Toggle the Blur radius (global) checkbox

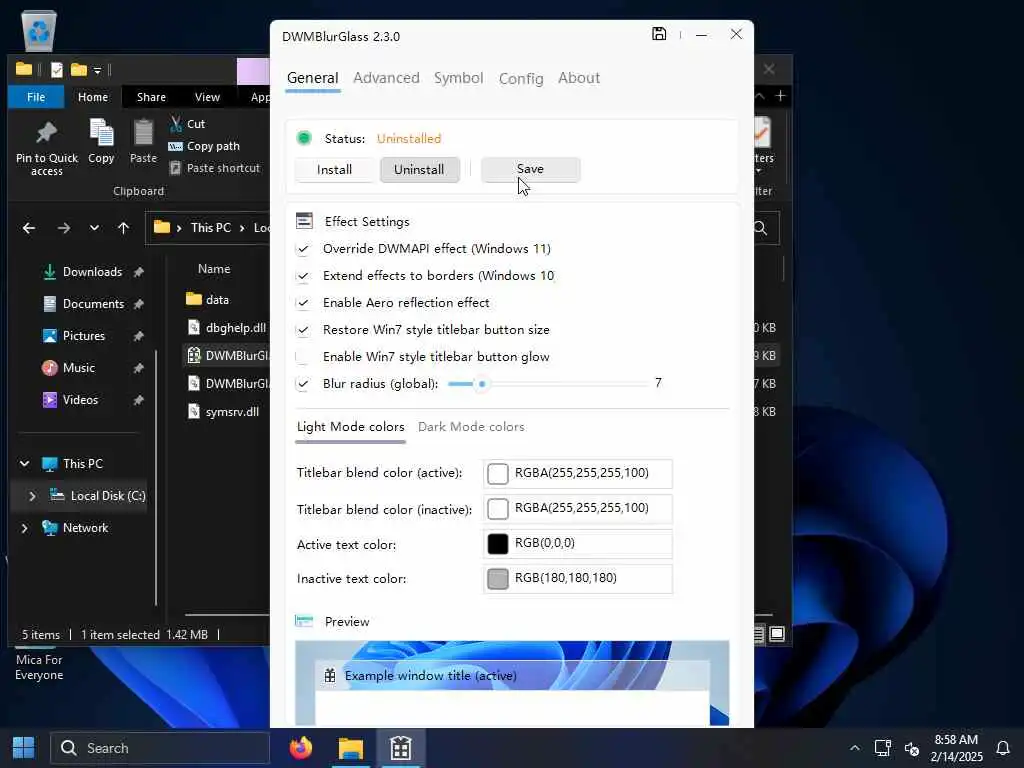[302, 384]
